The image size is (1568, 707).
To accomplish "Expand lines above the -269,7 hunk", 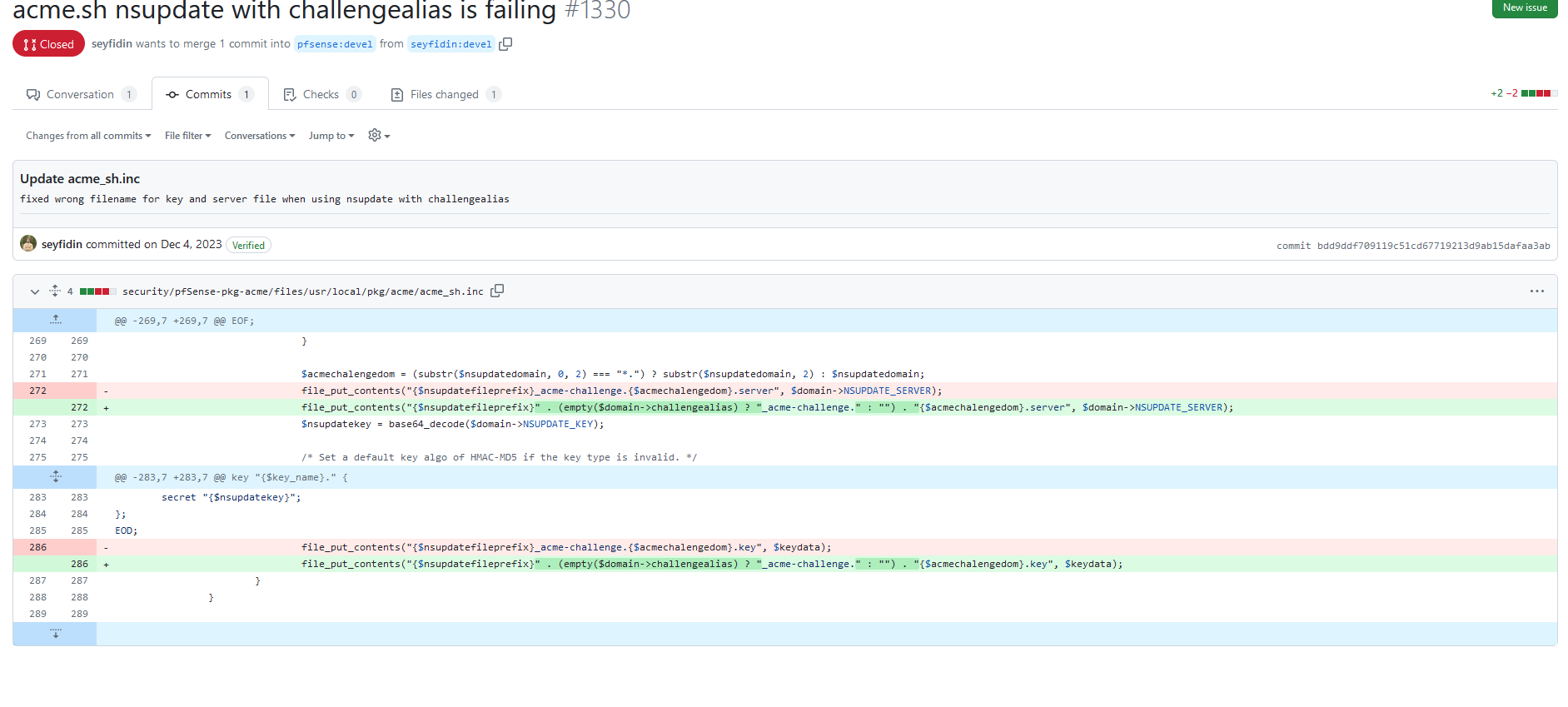I will (55, 320).
